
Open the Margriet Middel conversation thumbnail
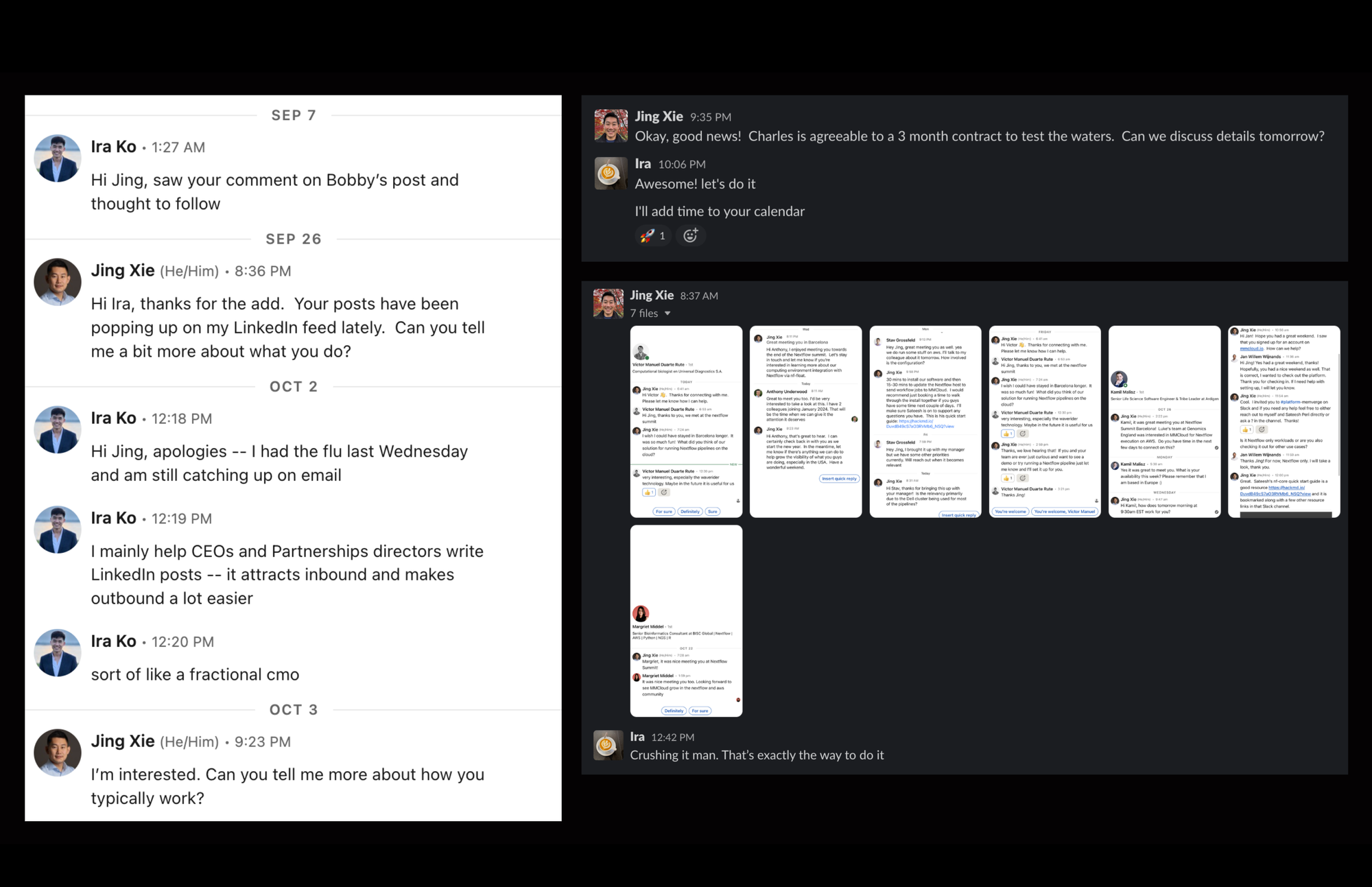pos(686,621)
